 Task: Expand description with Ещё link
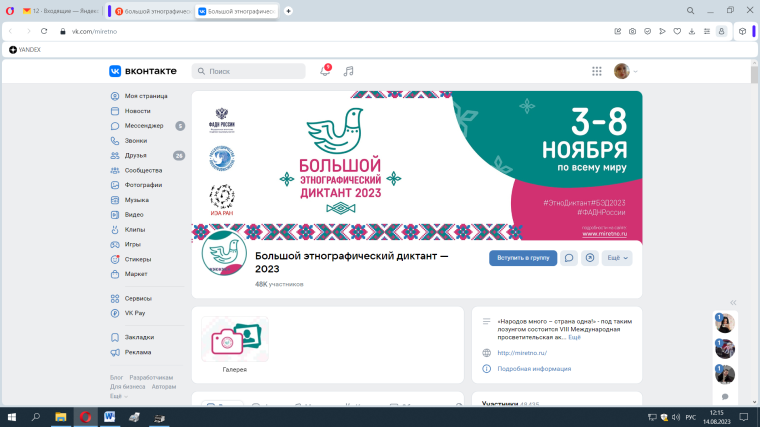(x=574, y=337)
